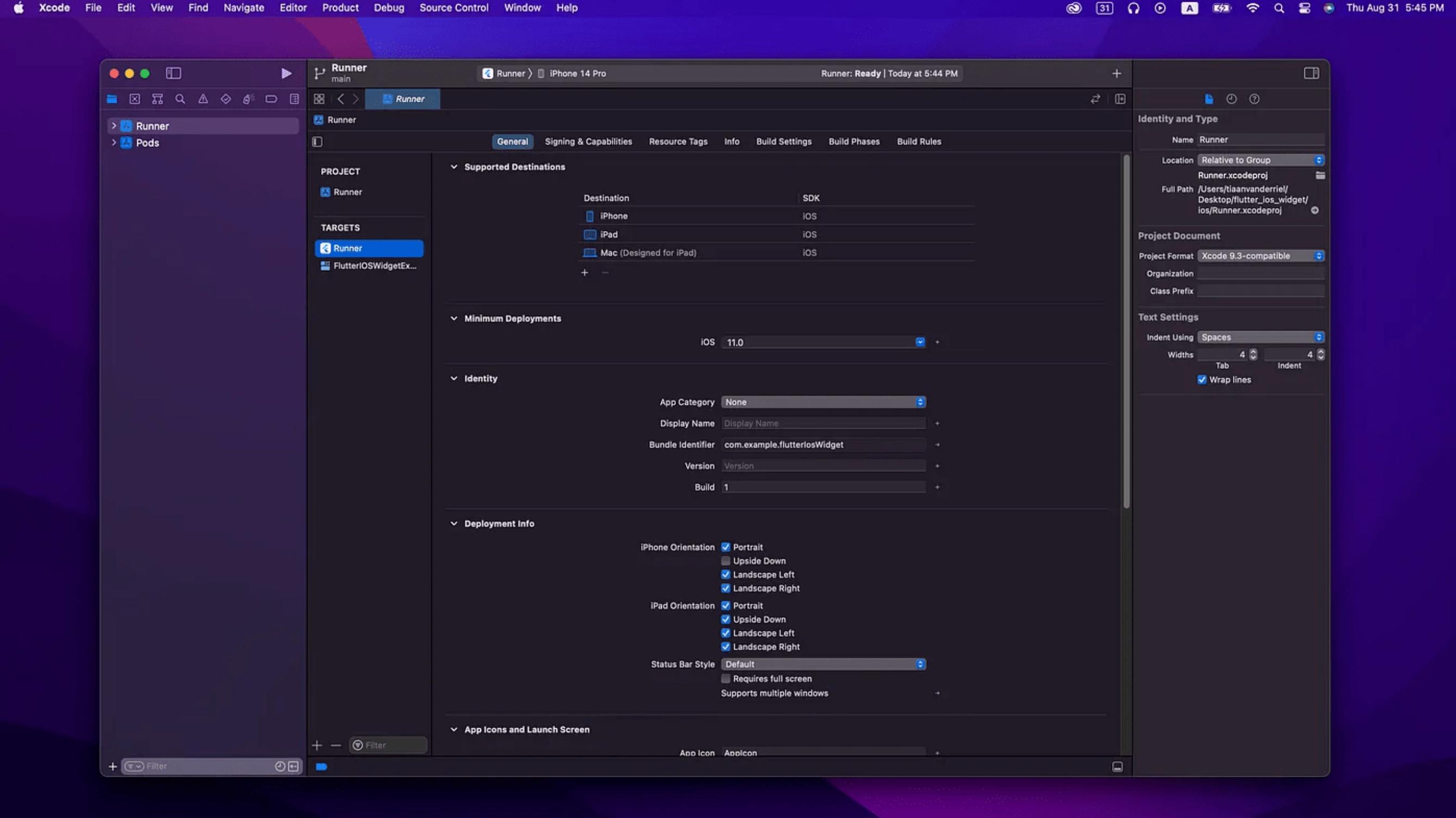Toggle the Wrap lines checkbox
The image size is (1456, 818).
[x=1202, y=380]
